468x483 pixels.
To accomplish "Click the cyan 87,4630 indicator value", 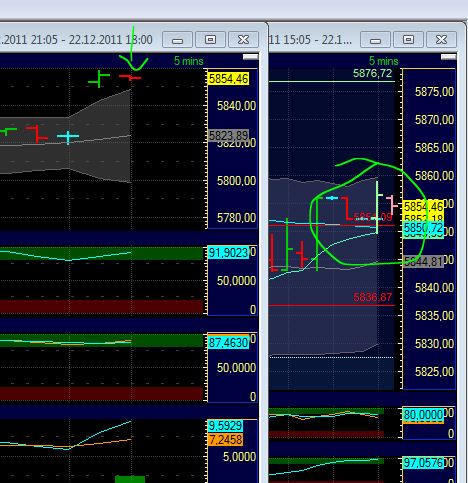I will click(228, 343).
